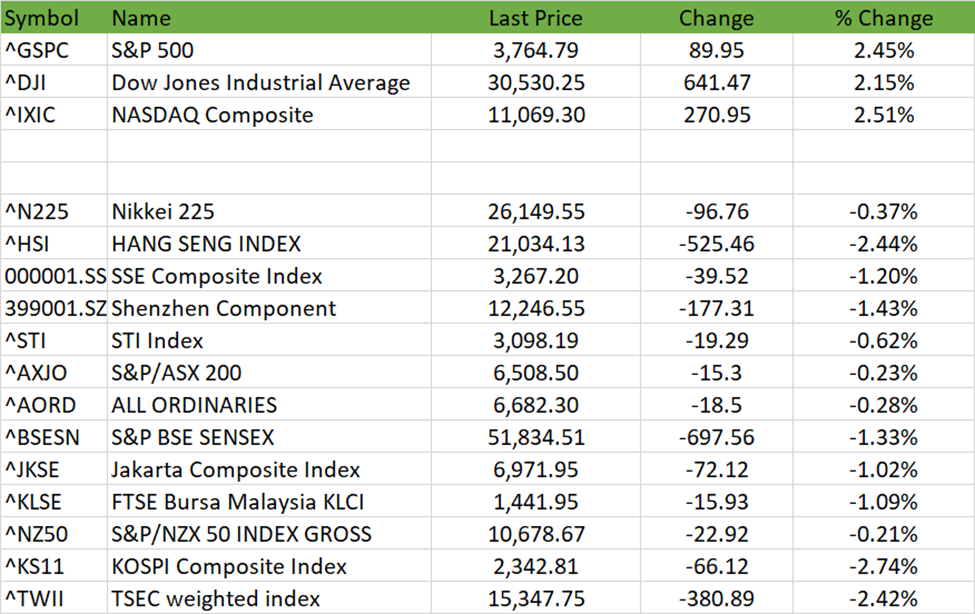Select the 'KOSPI Composite Index' cell
975x614 pixels.
pos(269,566)
